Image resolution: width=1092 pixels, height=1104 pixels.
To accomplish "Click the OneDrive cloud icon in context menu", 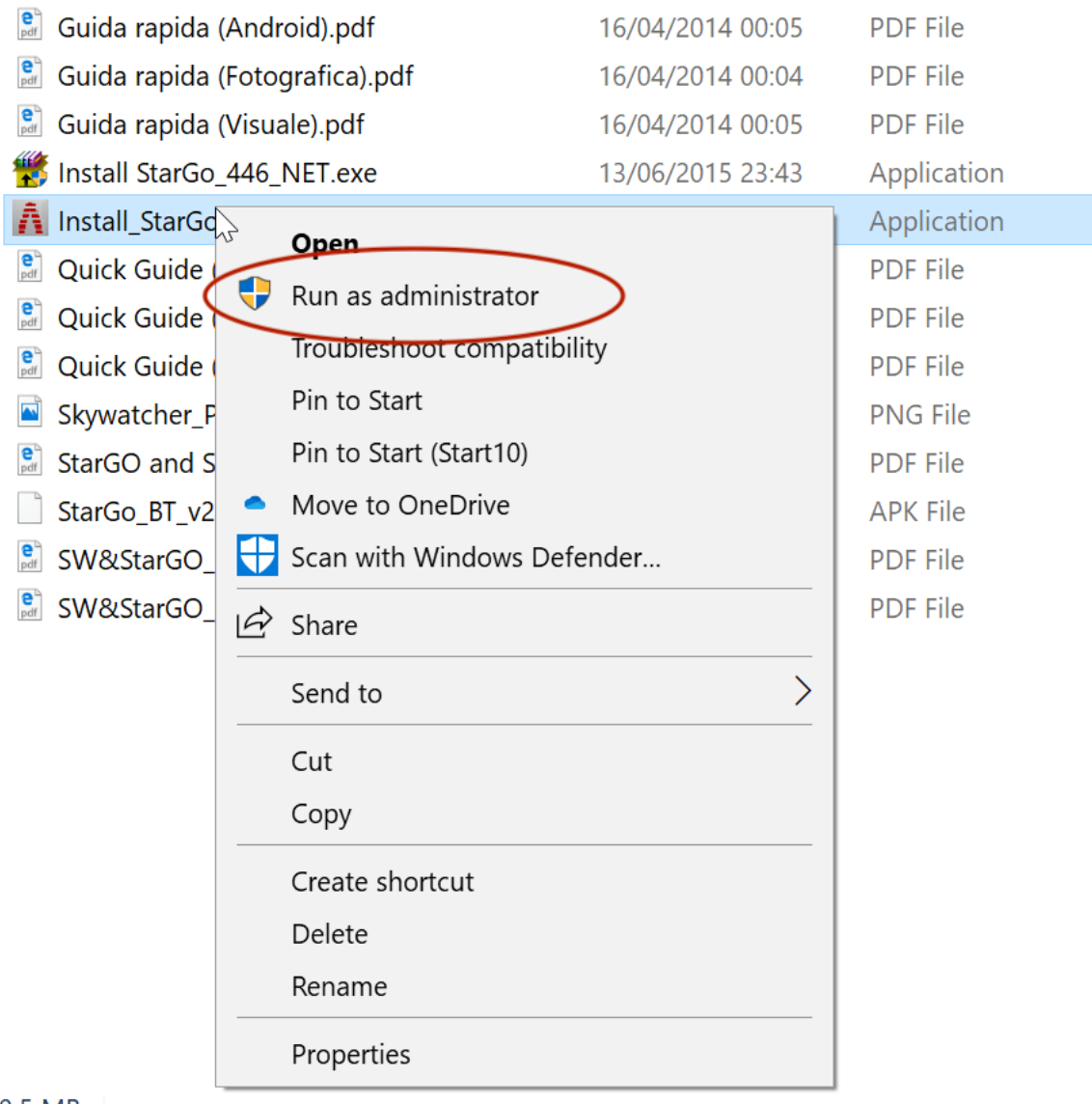I will coord(255,504).
